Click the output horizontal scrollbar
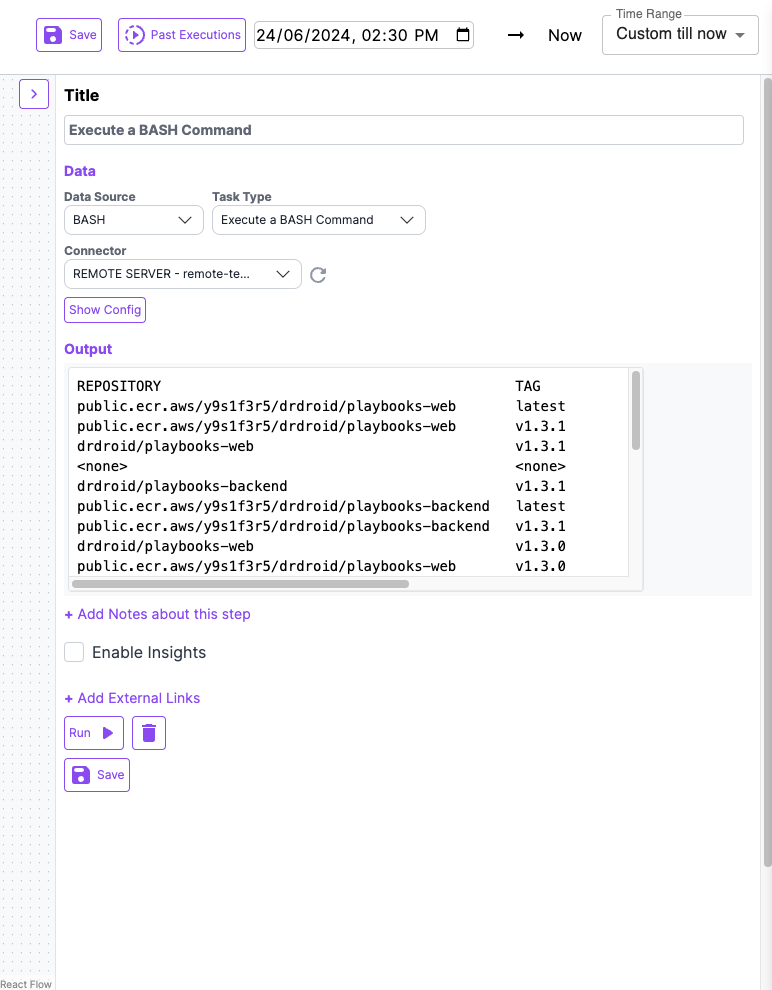 click(240, 584)
